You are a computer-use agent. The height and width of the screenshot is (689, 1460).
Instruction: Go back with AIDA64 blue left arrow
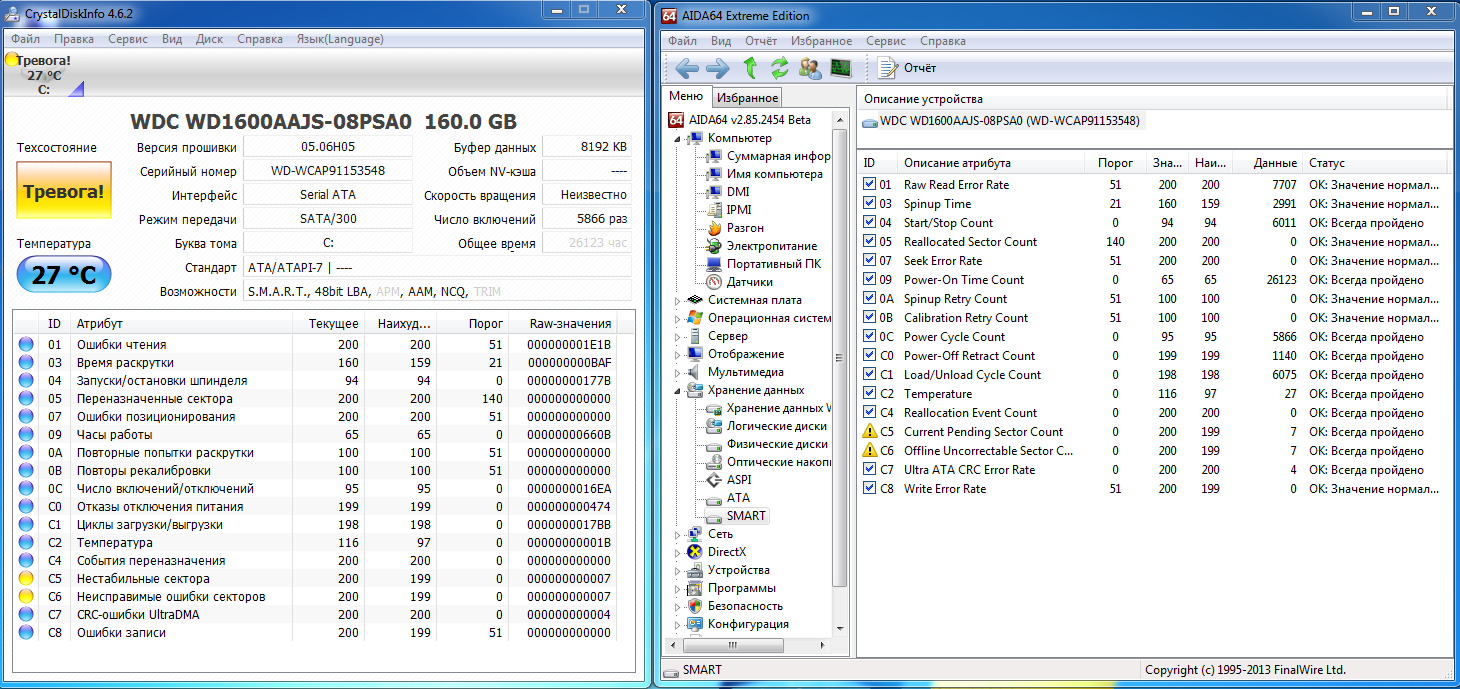[x=687, y=68]
